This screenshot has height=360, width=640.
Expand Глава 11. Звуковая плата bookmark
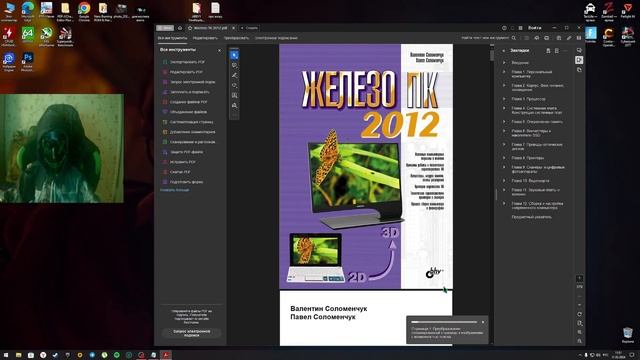tap(504, 190)
